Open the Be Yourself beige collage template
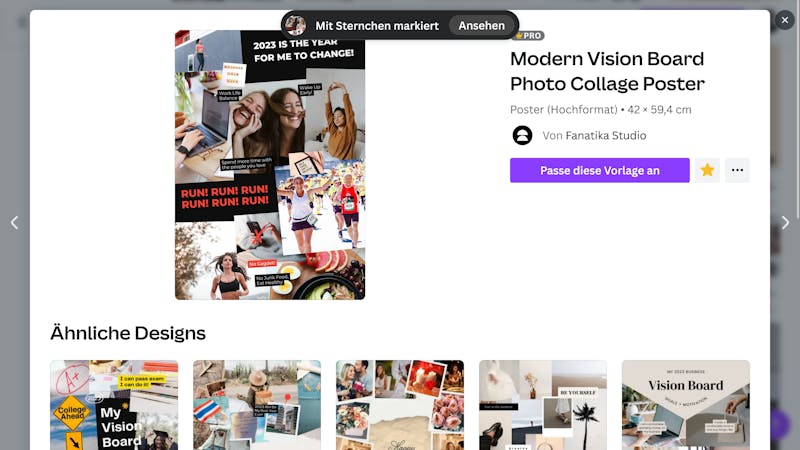Viewport: 800px width, 450px height. point(543,405)
